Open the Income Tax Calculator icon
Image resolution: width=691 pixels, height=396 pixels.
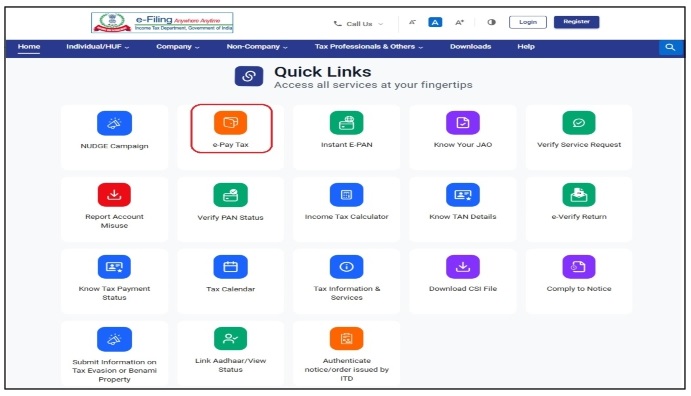point(346,195)
